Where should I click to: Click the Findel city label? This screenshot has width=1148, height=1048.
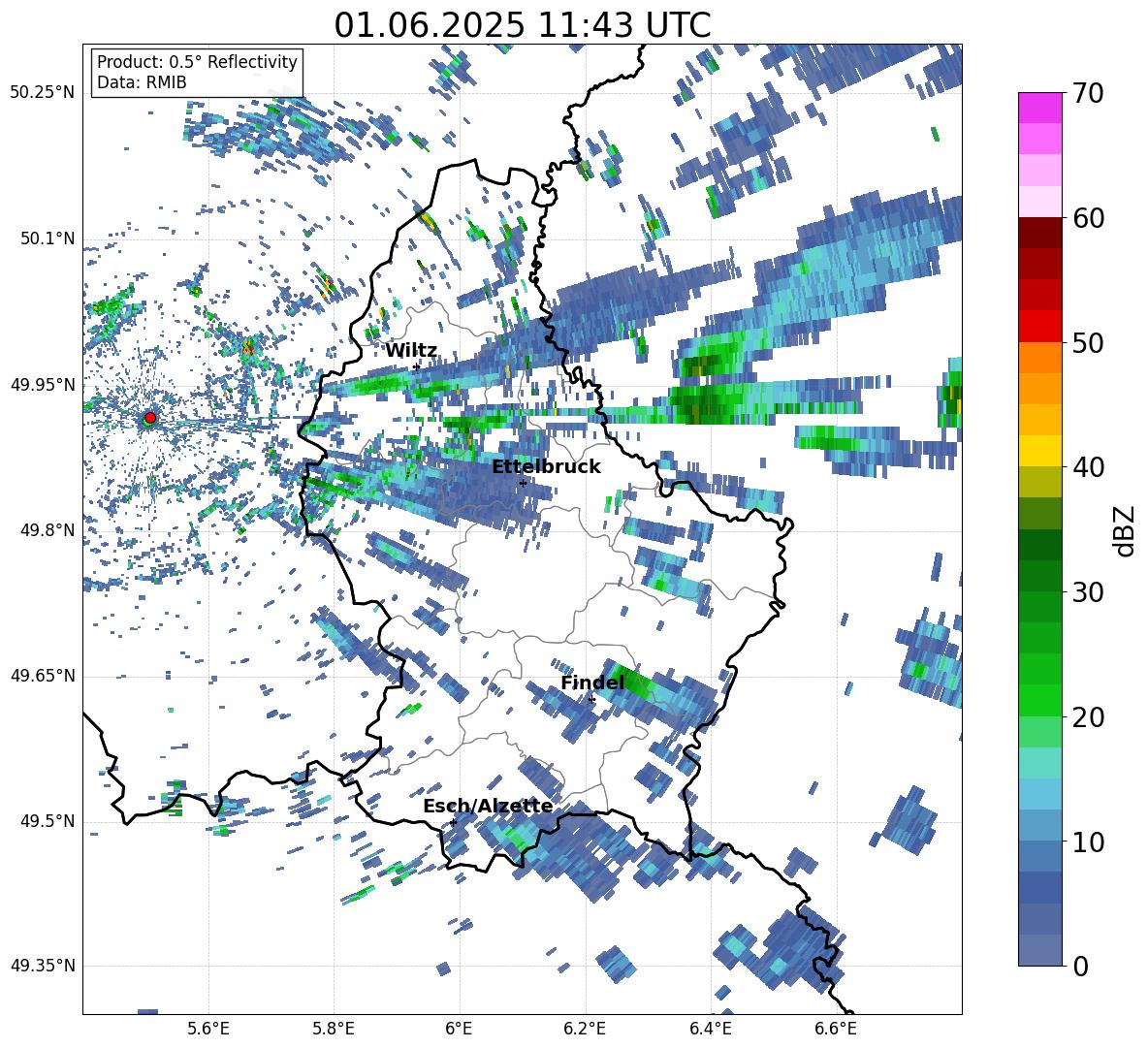592,683
